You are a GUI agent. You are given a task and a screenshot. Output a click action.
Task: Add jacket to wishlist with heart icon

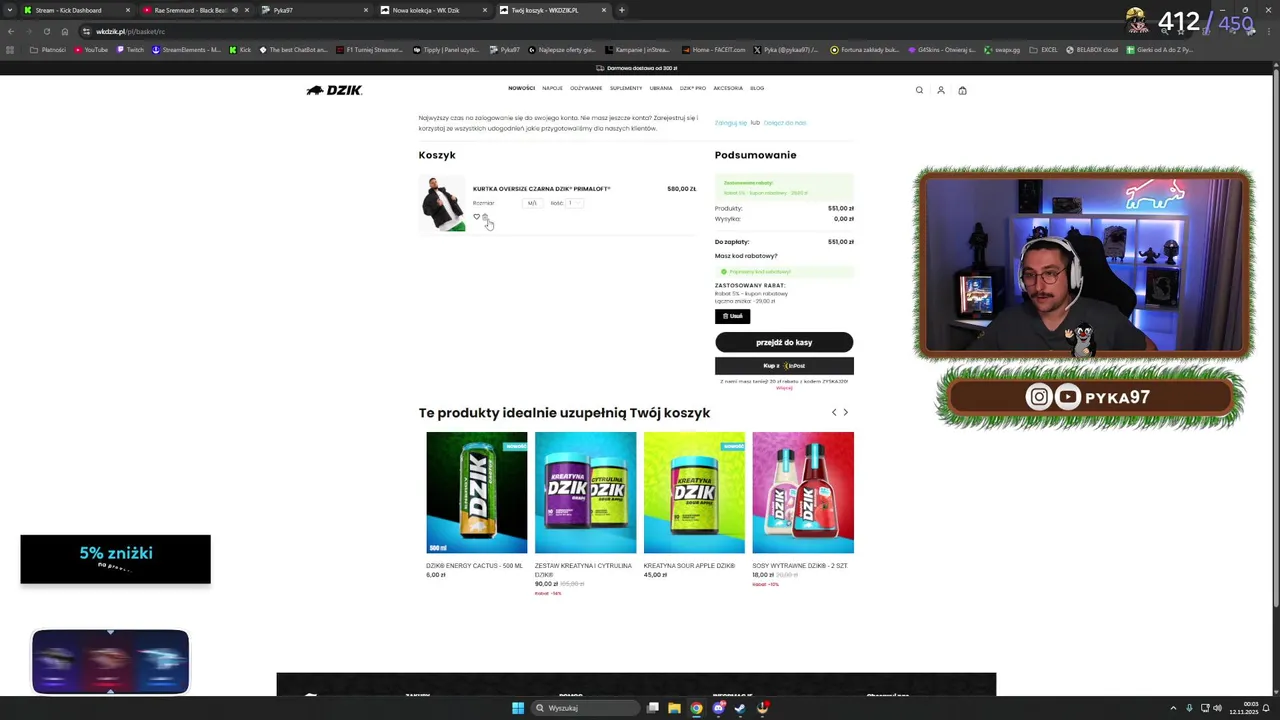[x=476, y=217]
